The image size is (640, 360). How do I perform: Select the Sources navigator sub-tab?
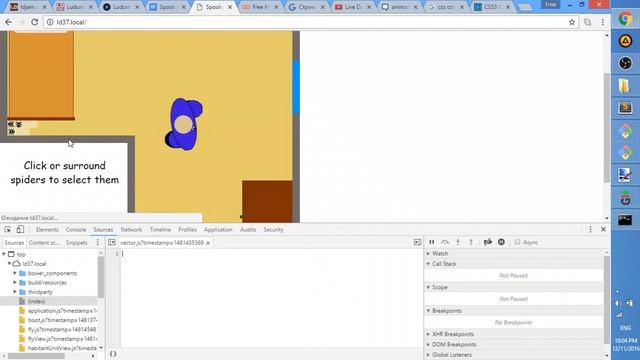point(14,242)
